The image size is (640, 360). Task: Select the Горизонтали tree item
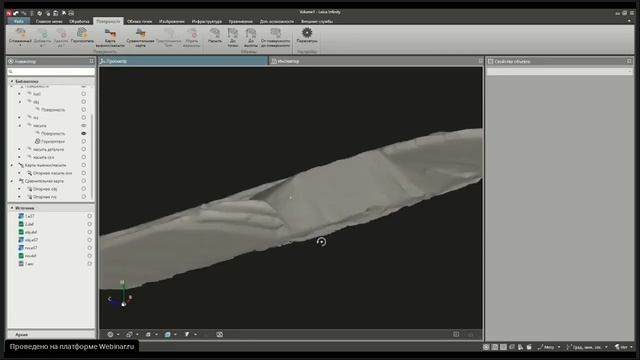click(x=53, y=141)
